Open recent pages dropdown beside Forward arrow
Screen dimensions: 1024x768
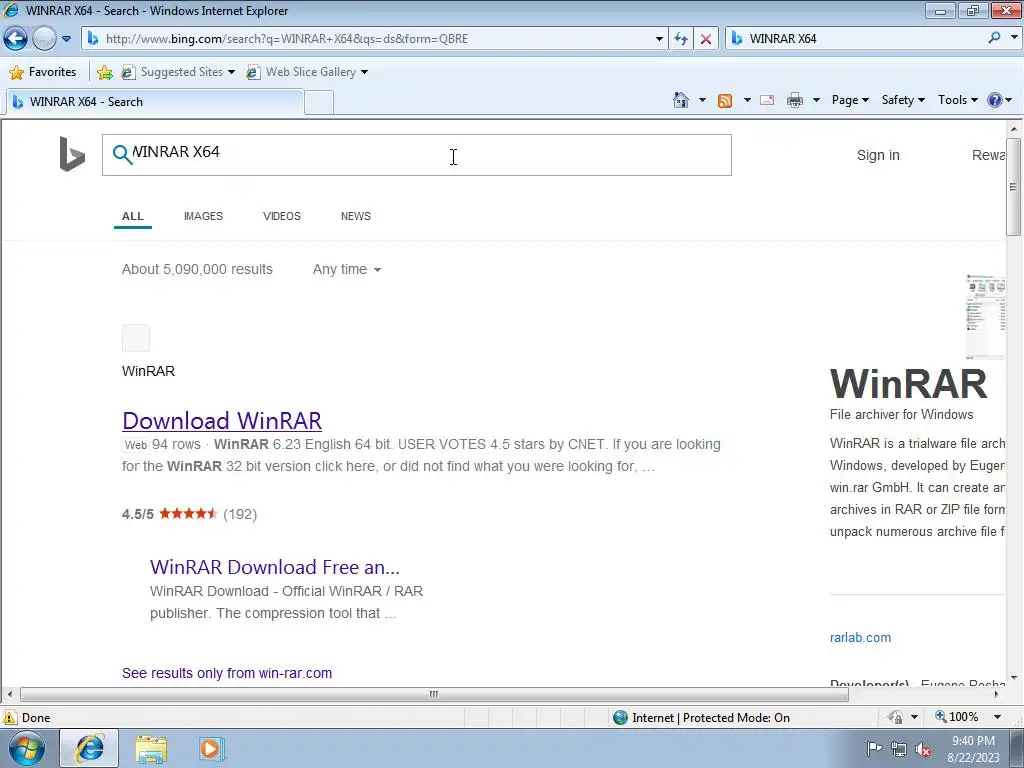point(66,39)
